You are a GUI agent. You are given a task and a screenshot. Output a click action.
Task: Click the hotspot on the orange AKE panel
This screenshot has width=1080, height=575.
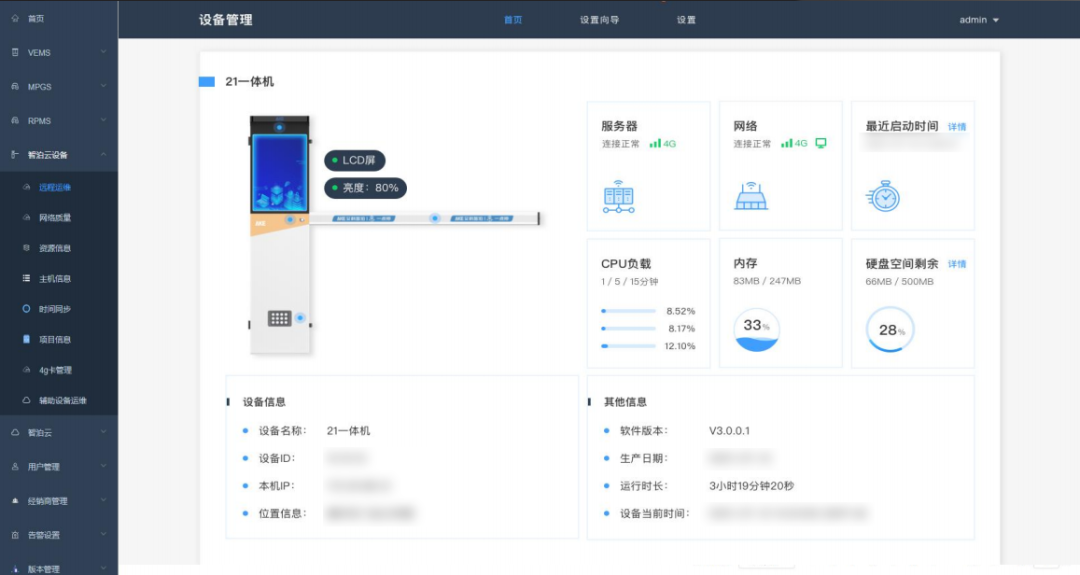pyautogui.click(x=290, y=220)
